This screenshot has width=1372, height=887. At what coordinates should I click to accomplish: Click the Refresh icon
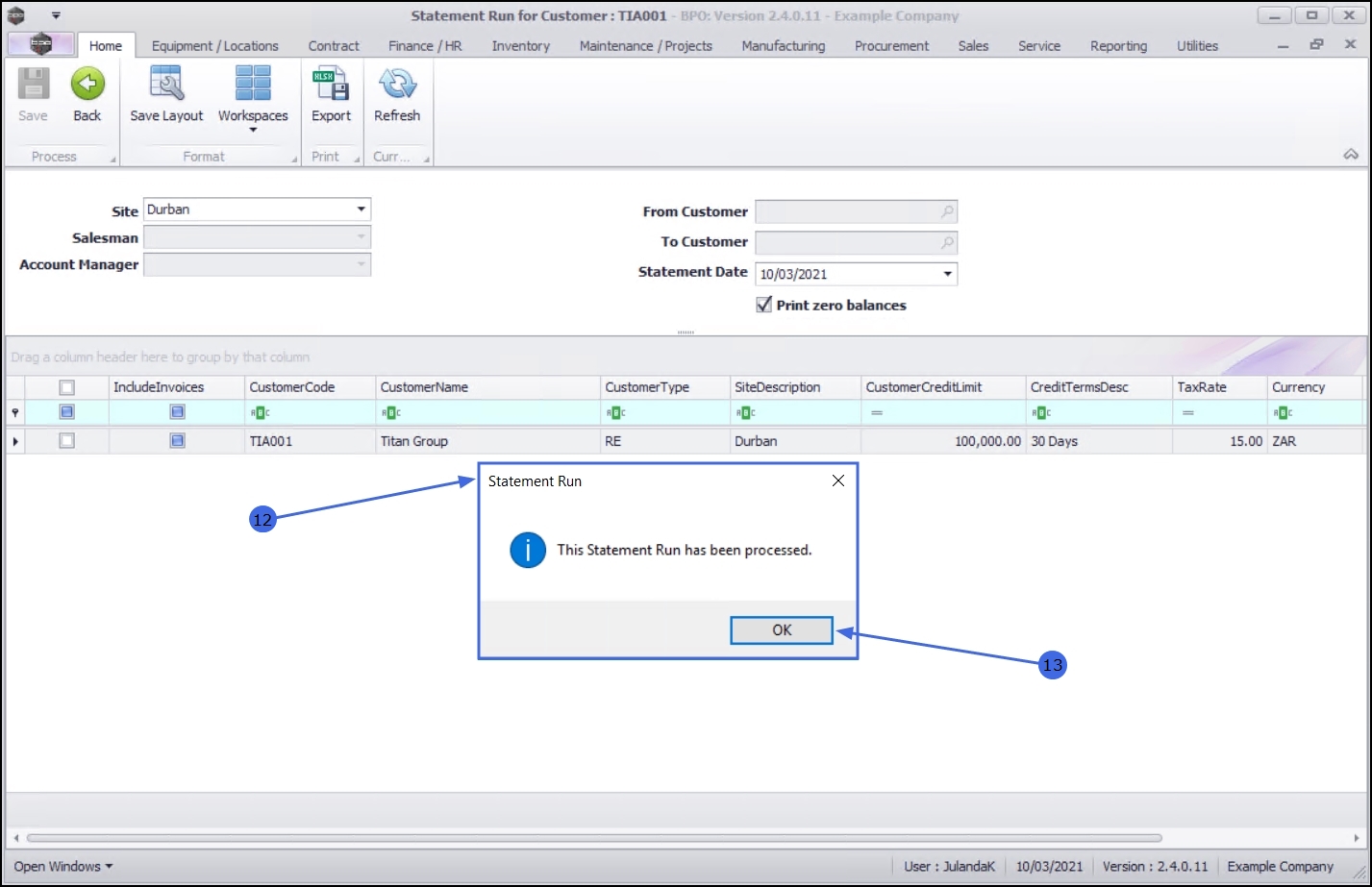click(x=397, y=85)
